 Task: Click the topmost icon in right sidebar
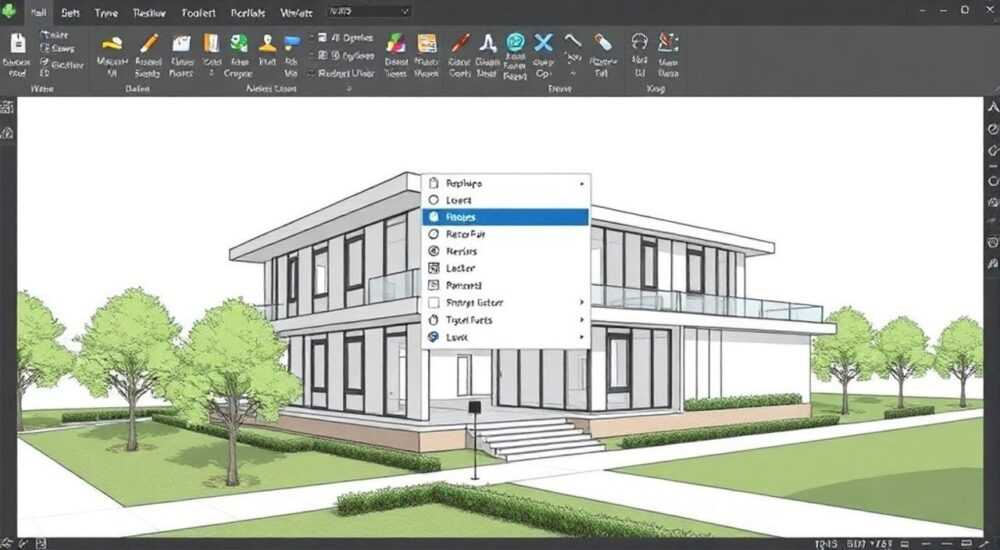tap(993, 108)
